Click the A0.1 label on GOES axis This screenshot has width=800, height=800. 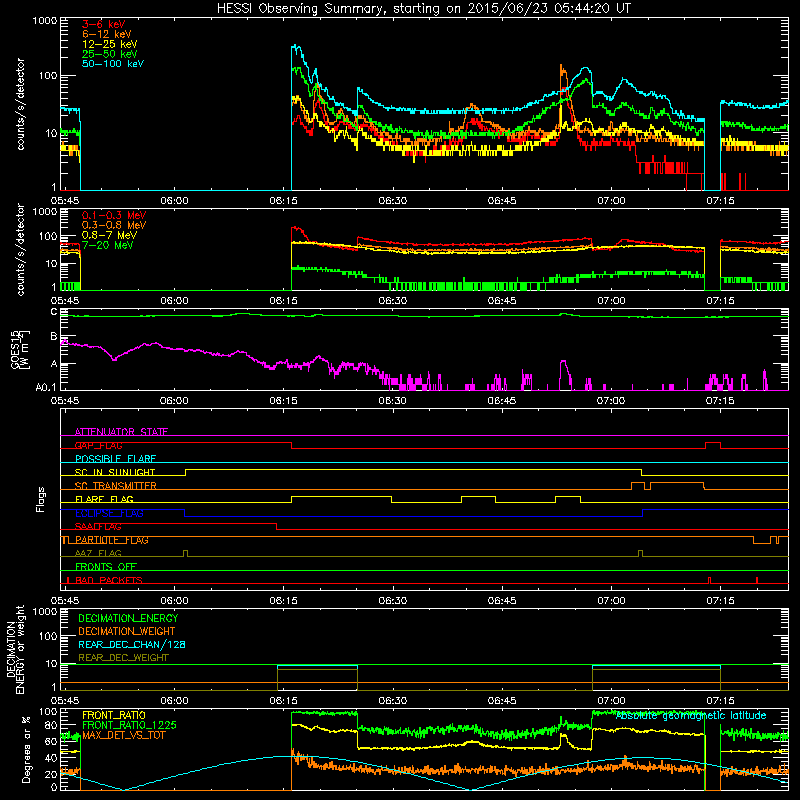tap(45, 388)
